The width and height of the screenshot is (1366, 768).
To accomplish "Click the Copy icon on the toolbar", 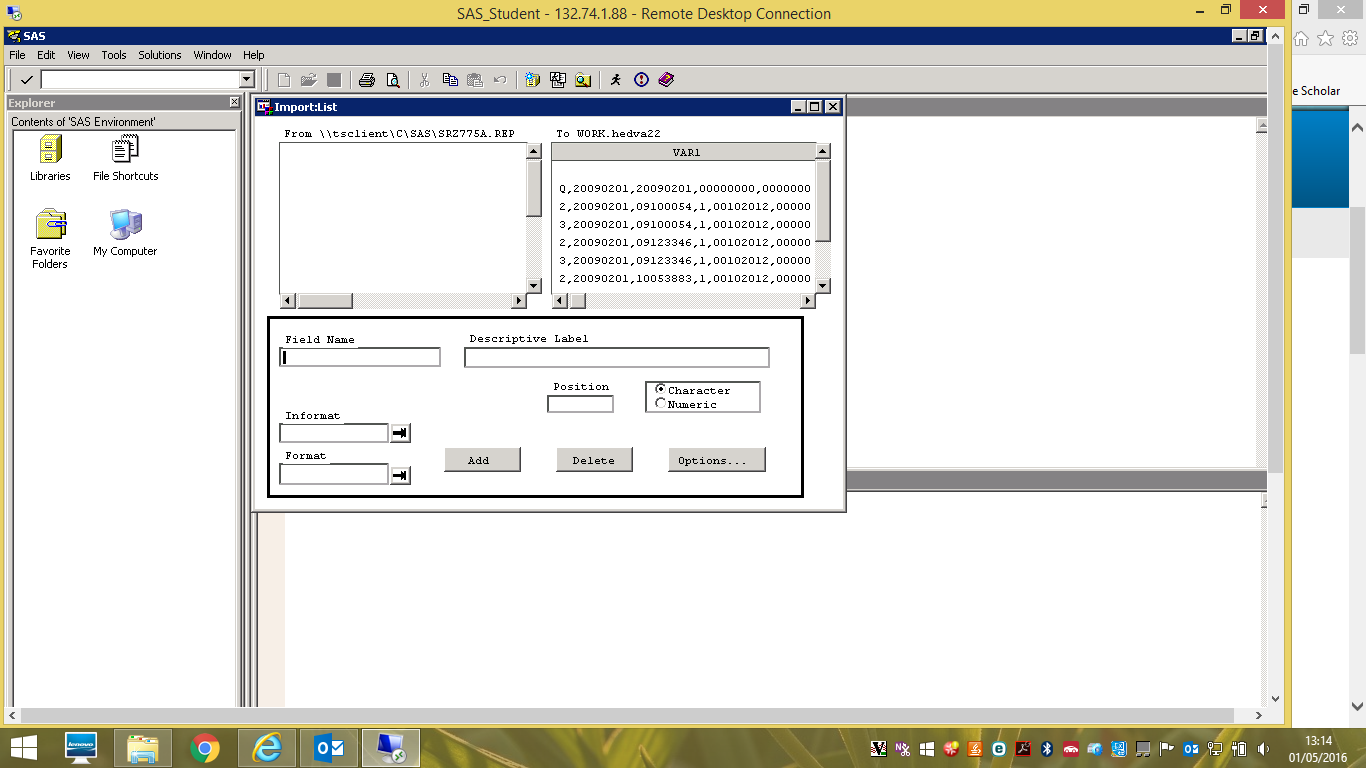I will click(450, 80).
